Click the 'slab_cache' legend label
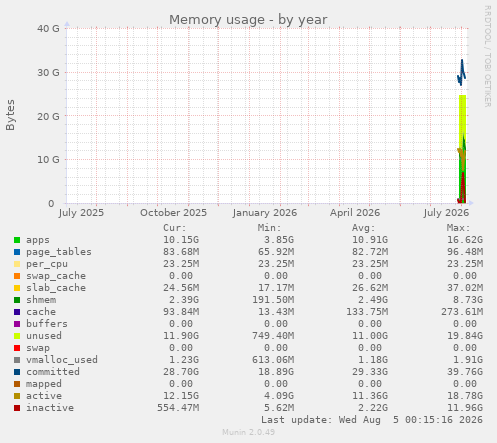 [x=56, y=288]
